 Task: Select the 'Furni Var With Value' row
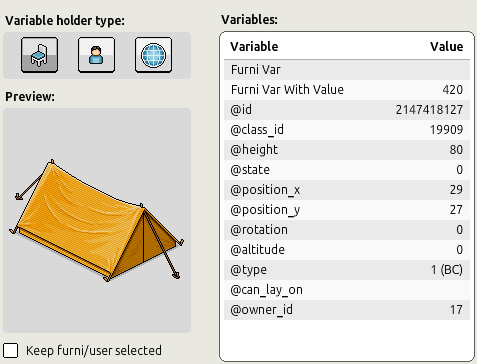pos(347,90)
